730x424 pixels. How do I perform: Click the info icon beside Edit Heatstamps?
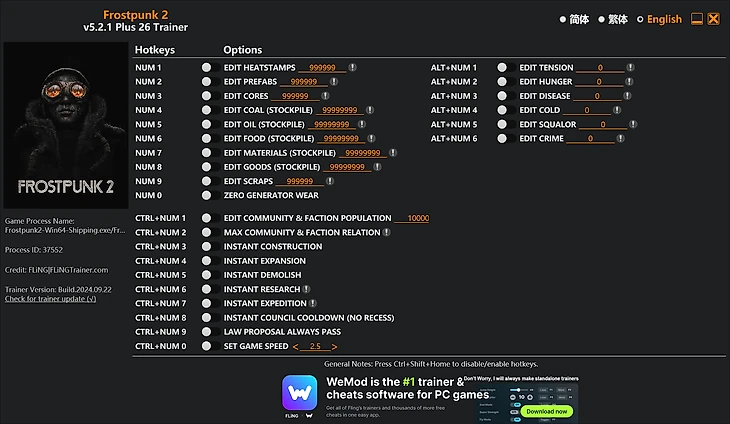[352, 67]
